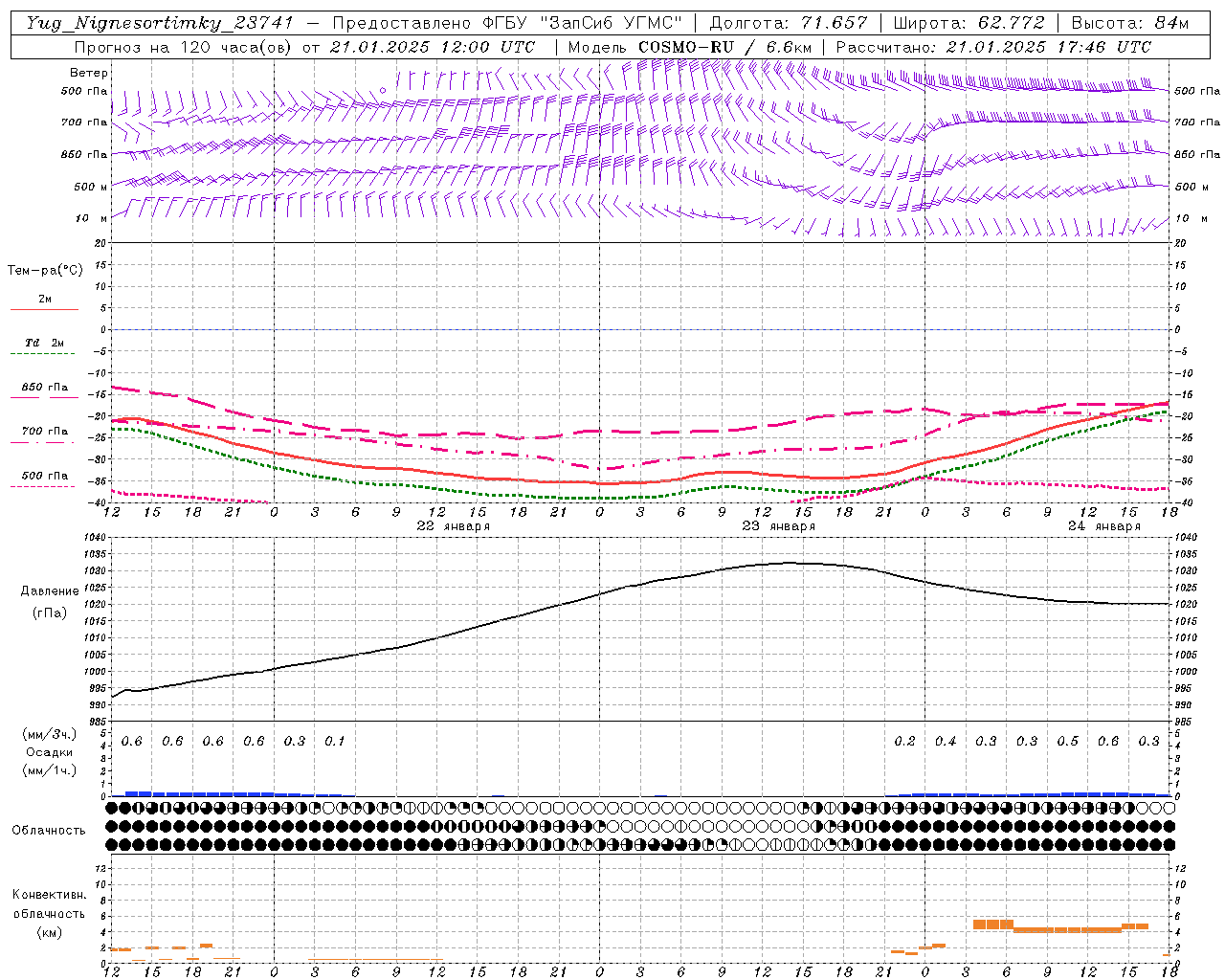This screenshot has height=980, width=1225.
Task: Click the Облачность cloud cover label
Action: coord(49,830)
